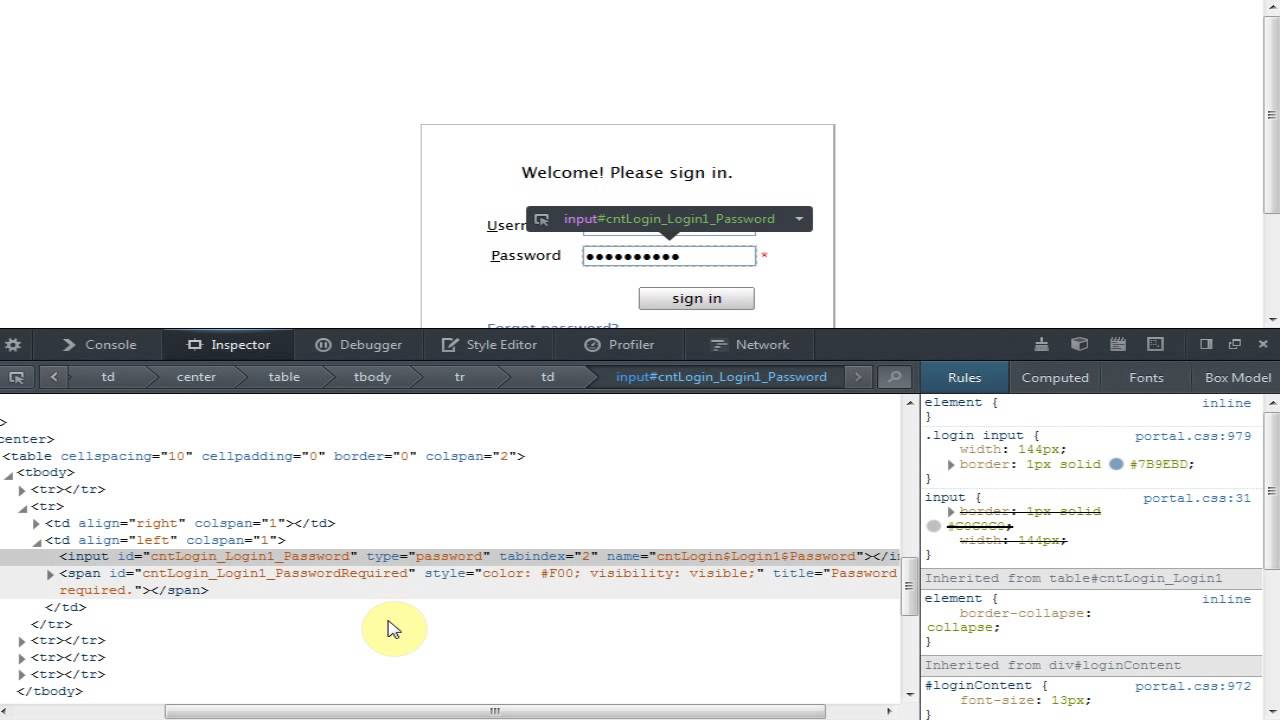This screenshot has width=1280, height=720.
Task: Activate the pick element from page icon
Action: [x=16, y=377]
